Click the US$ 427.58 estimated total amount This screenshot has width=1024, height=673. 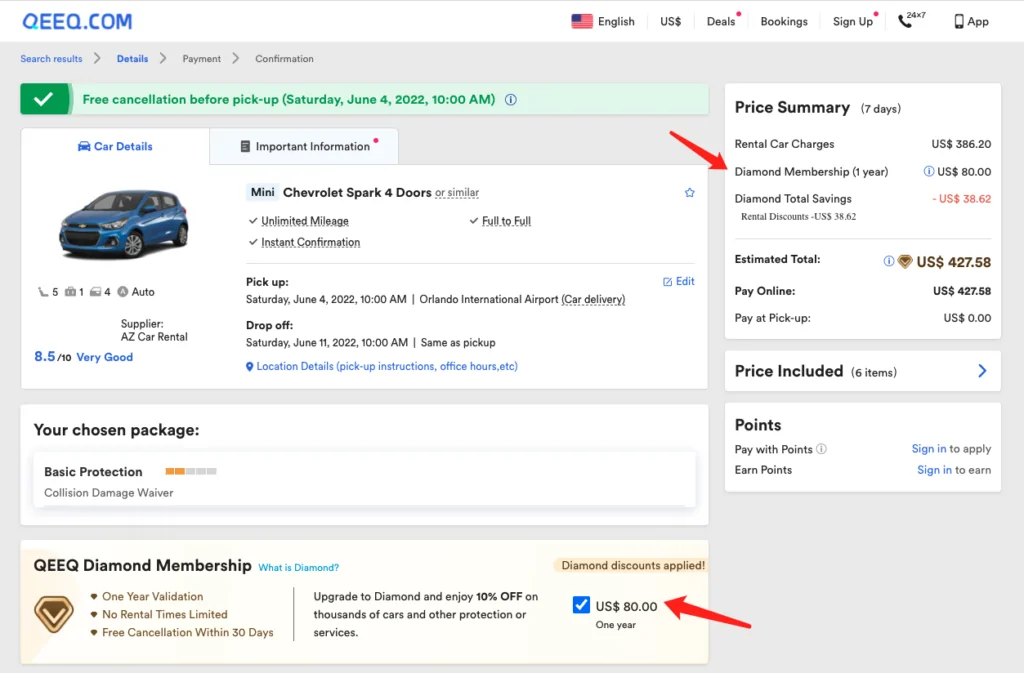[x=953, y=262]
